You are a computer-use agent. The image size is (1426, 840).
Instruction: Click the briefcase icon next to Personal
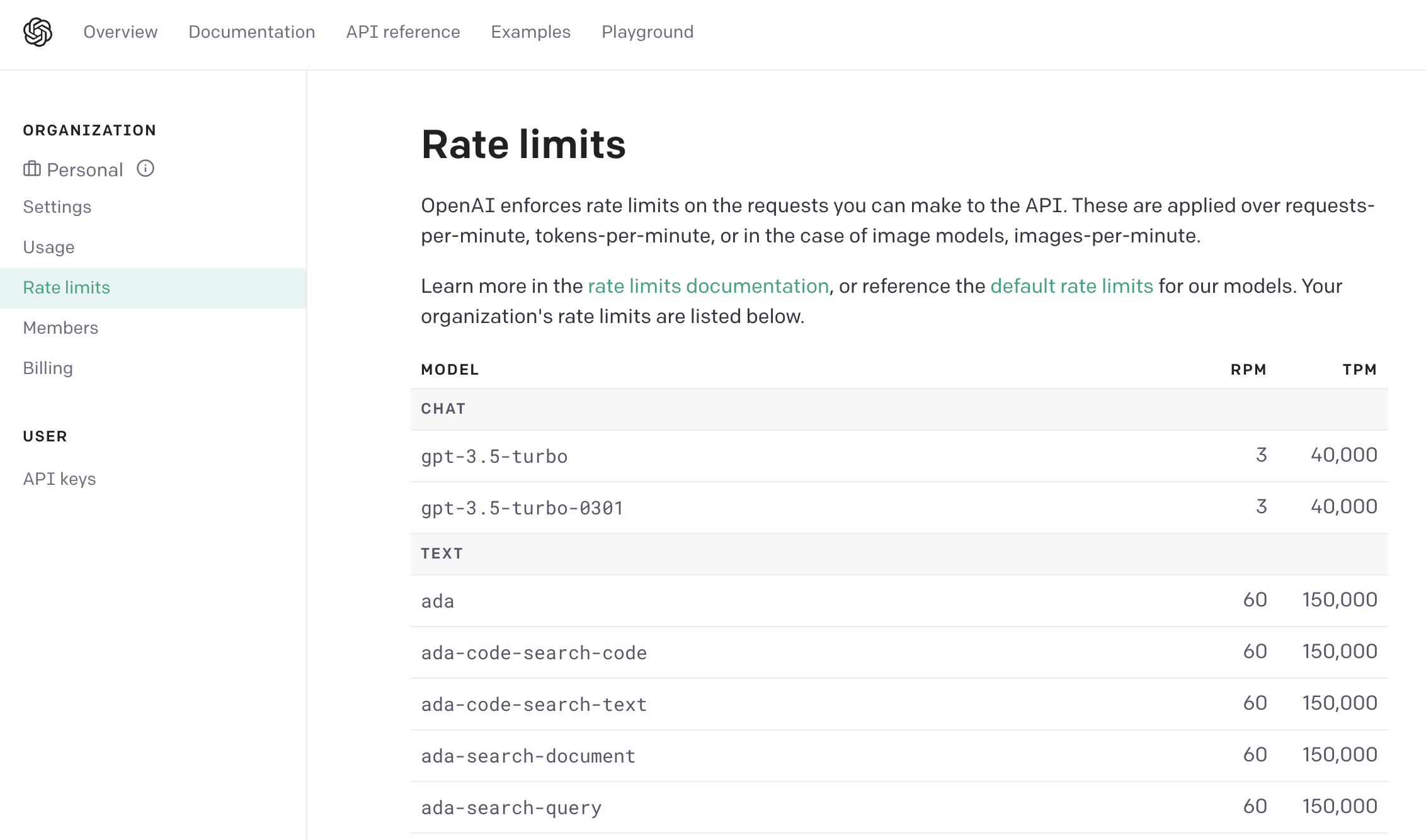32,169
